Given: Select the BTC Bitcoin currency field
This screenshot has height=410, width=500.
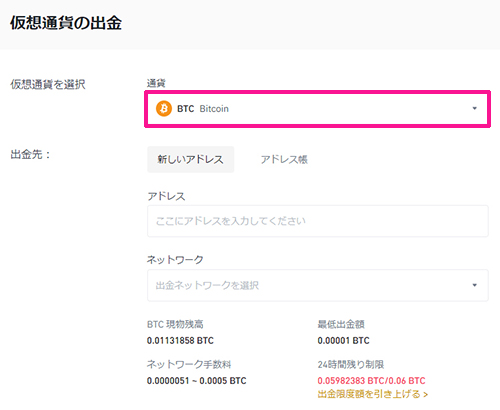Looking at the screenshot, I should click(317, 109).
